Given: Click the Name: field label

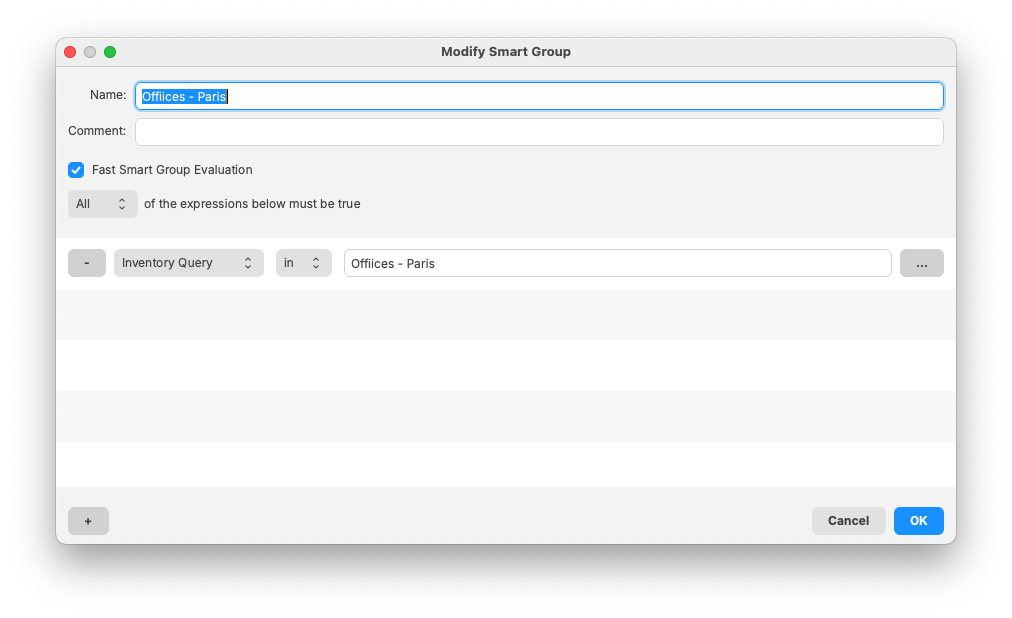Looking at the screenshot, I should point(108,95).
